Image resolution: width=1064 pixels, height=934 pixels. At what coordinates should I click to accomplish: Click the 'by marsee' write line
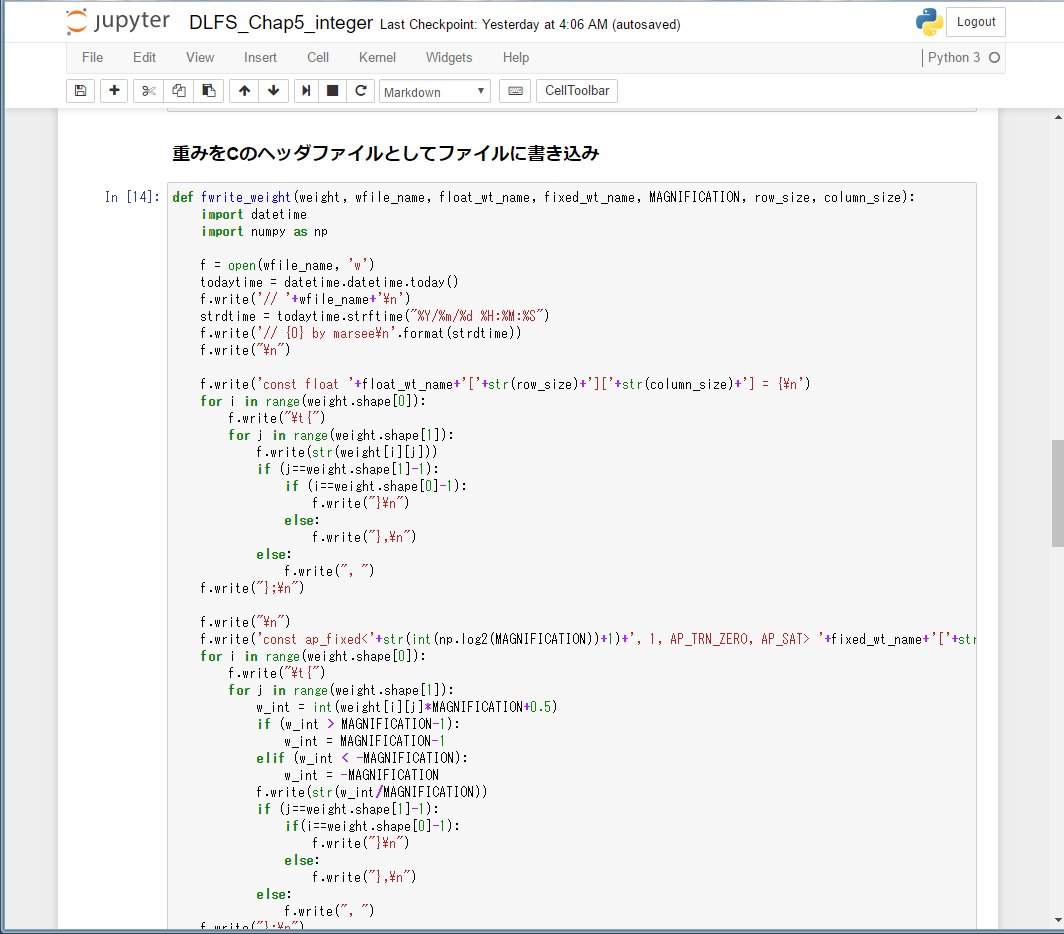pos(361,333)
